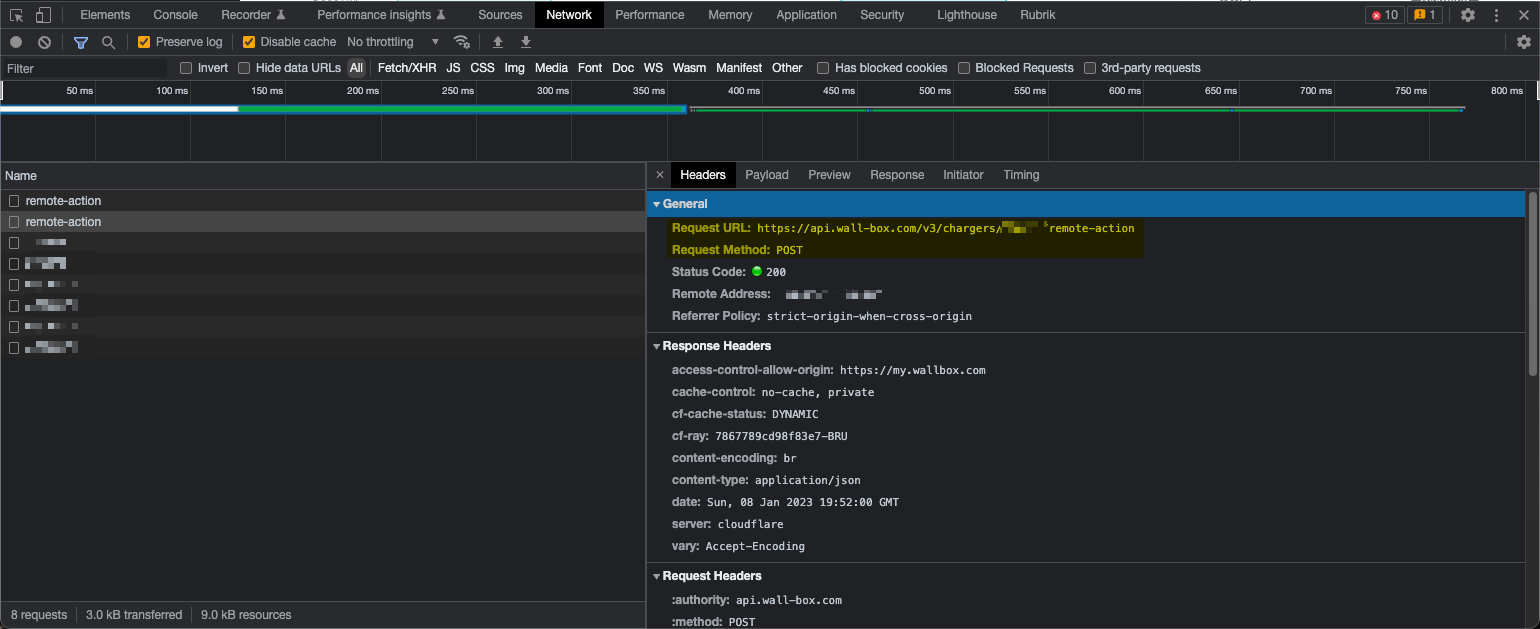Viewport: 1540px width, 629px height.
Task: Open the No throttling dropdown
Action: (393, 42)
